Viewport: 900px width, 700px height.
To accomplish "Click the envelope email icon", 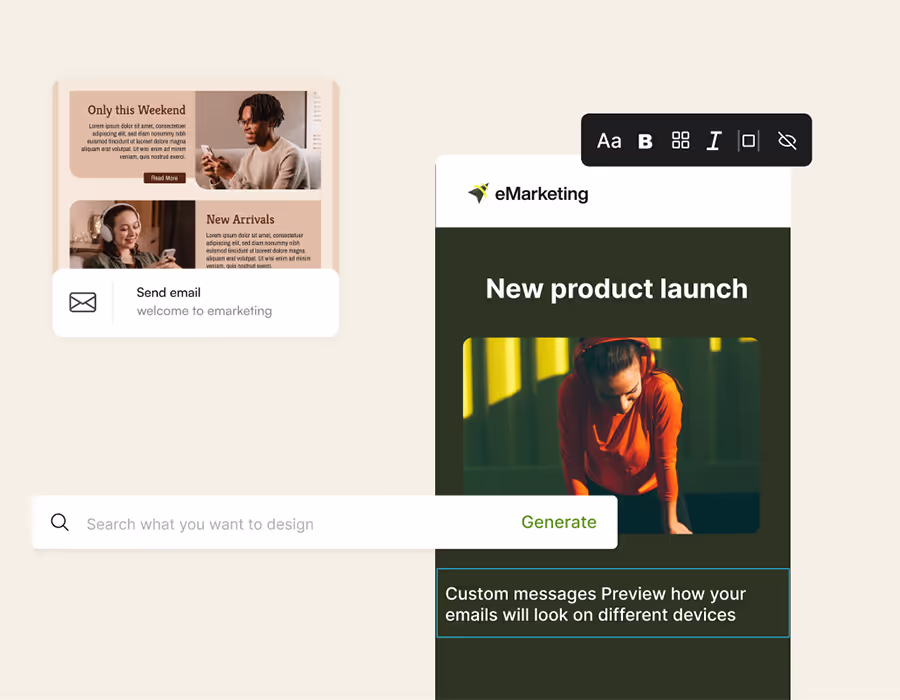I will pyautogui.click(x=83, y=302).
